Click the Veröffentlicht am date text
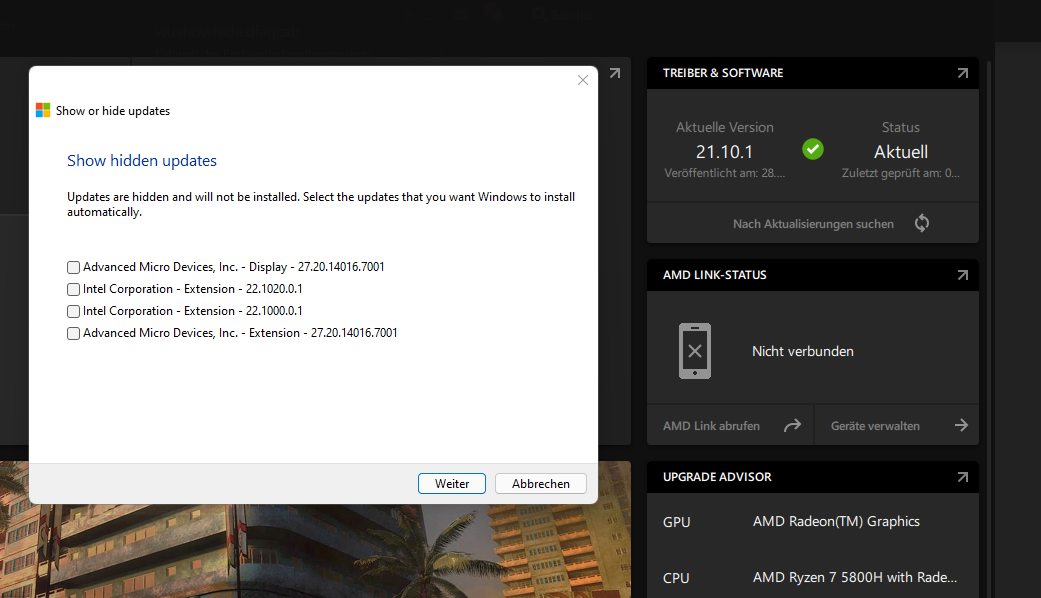 click(x=724, y=173)
